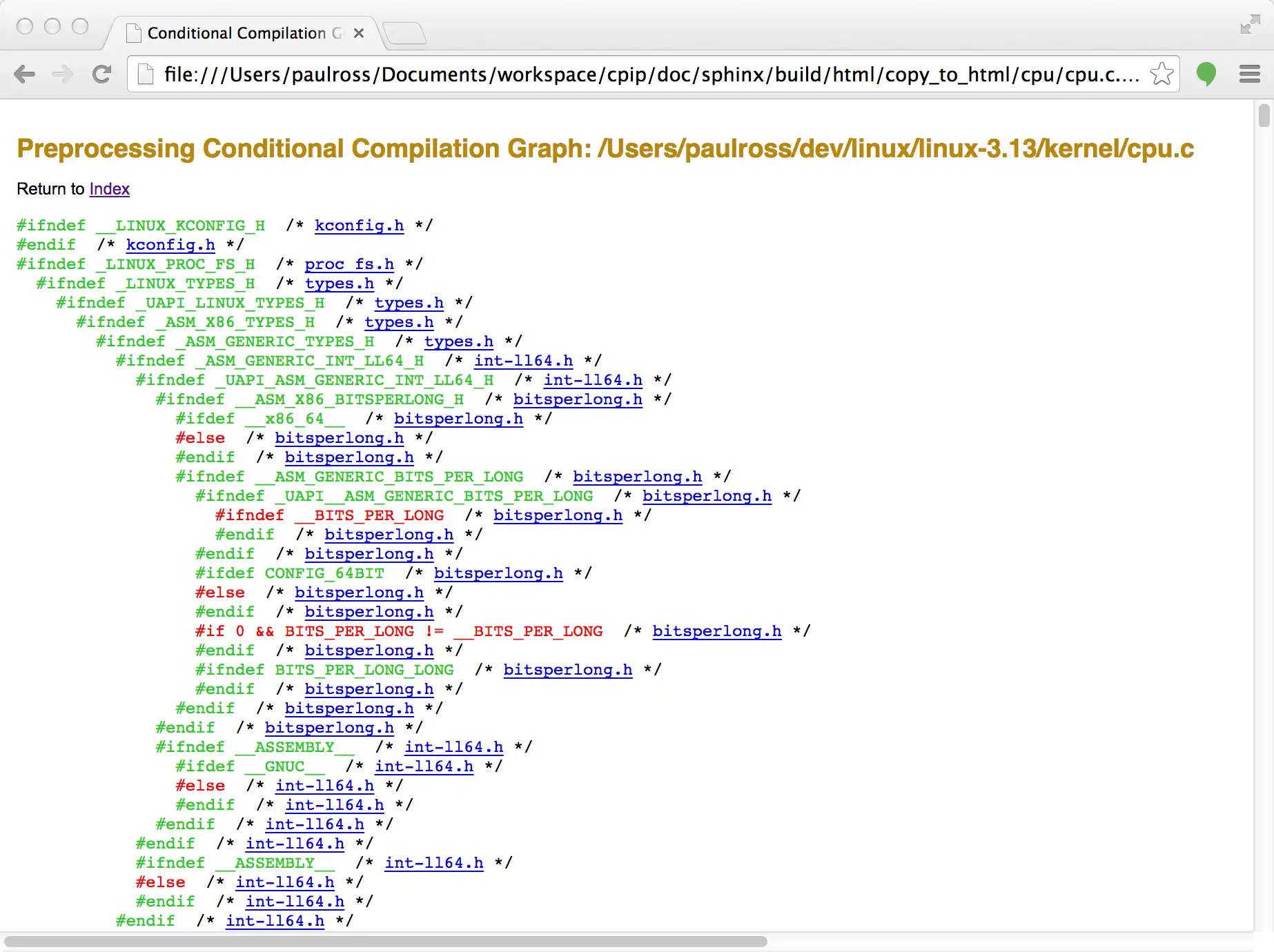The width and height of the screenshot is (1274, 952).
Task: Click the green extension icon
Action: (x=1206, y=73)
